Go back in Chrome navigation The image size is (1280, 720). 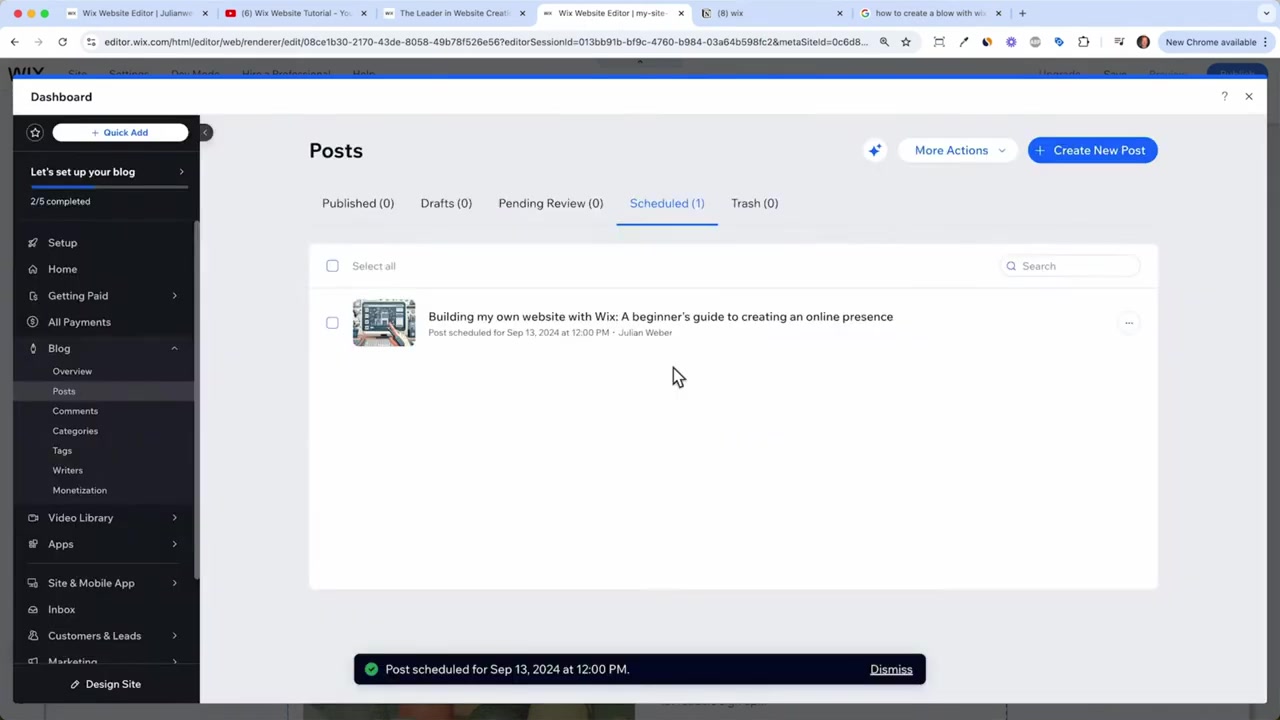(14, 42)
